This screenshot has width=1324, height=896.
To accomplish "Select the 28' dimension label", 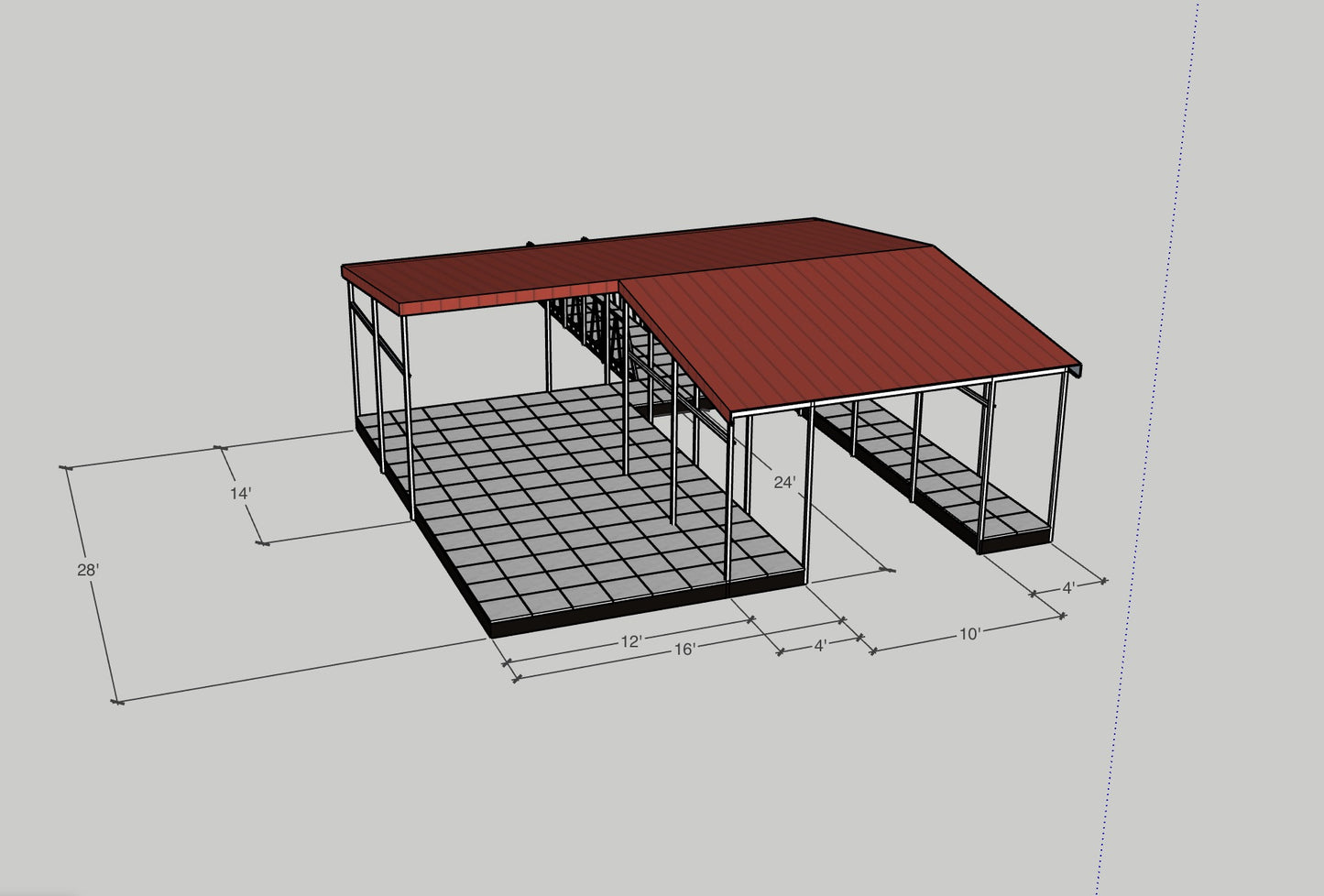I will click(87, 570).
